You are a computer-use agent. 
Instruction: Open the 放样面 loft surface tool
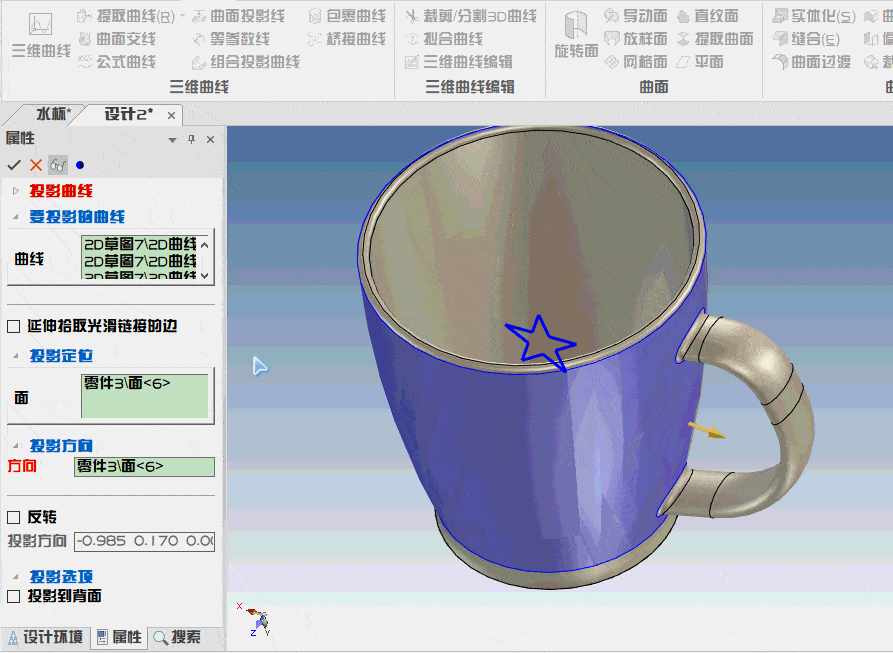638,38
